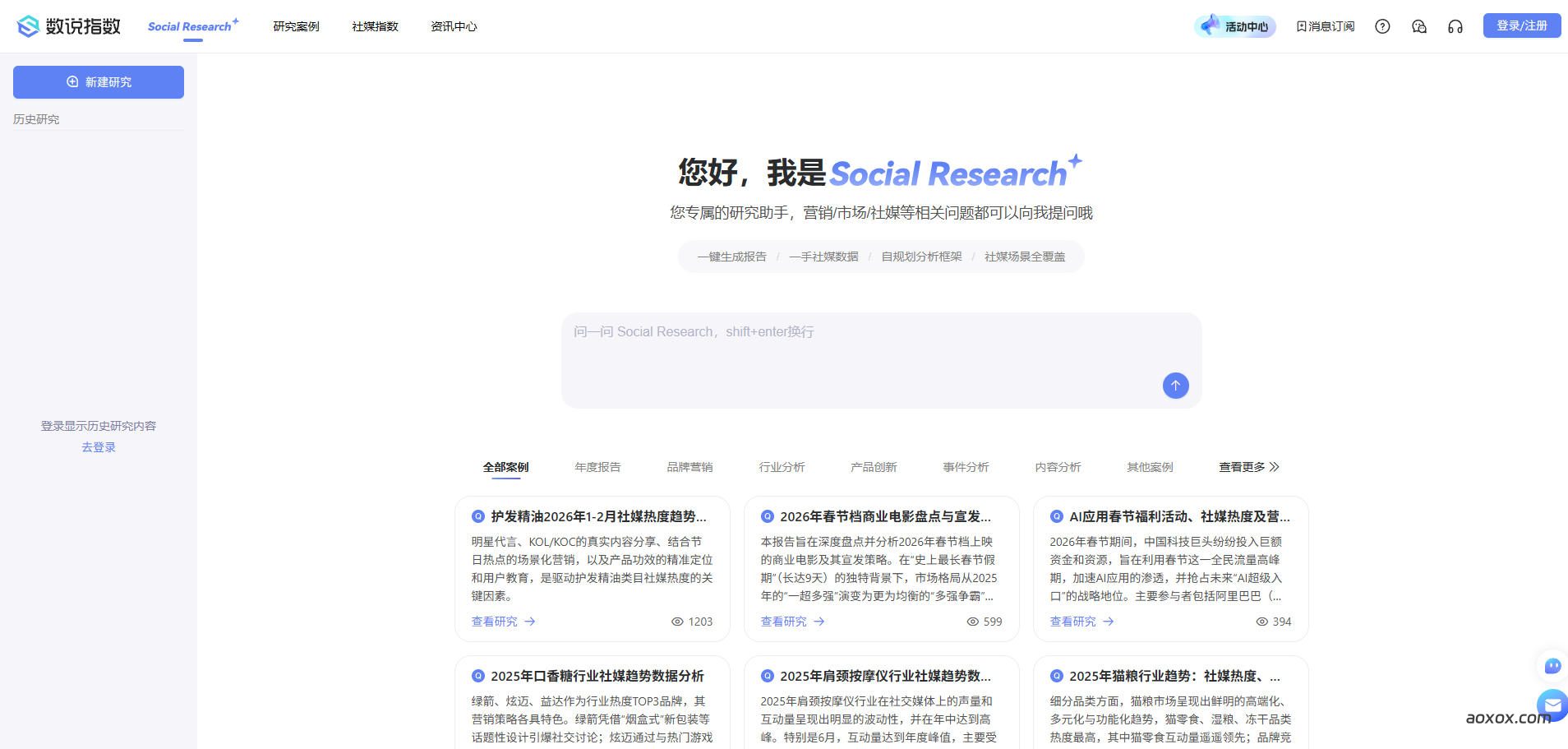
Task: Select the 全部案例 tab
Action: tap(505, 467)
